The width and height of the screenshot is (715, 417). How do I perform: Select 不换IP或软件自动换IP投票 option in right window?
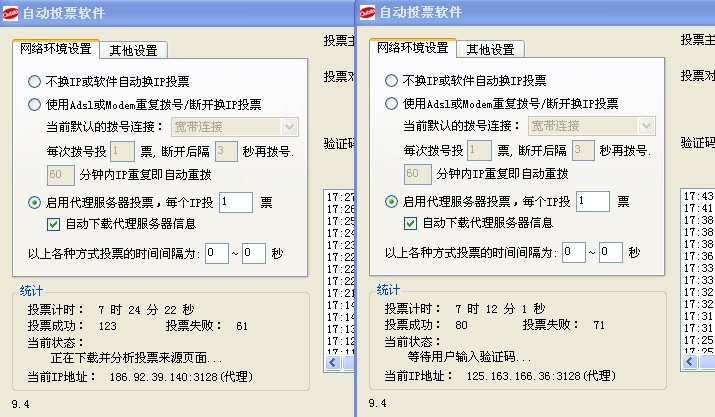[392, 81]
